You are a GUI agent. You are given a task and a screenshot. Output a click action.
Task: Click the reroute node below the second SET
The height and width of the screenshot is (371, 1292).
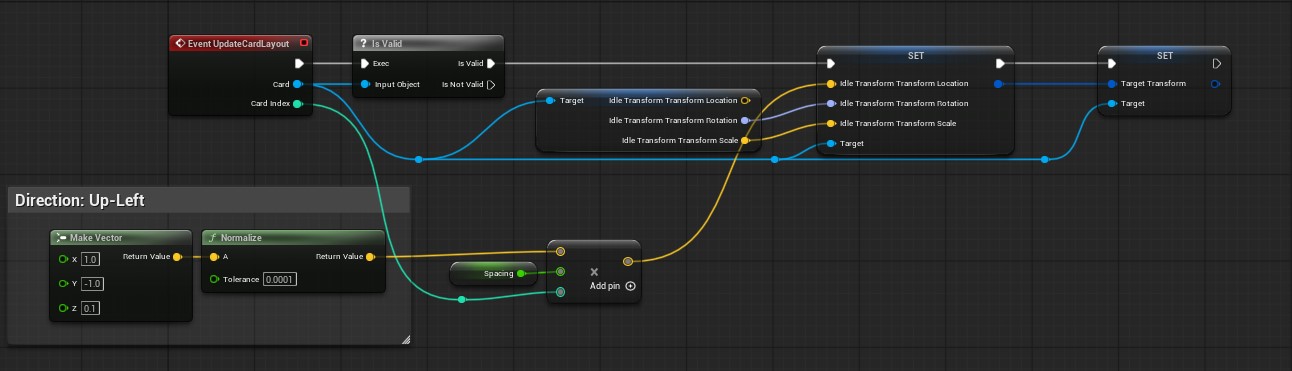1044,159
